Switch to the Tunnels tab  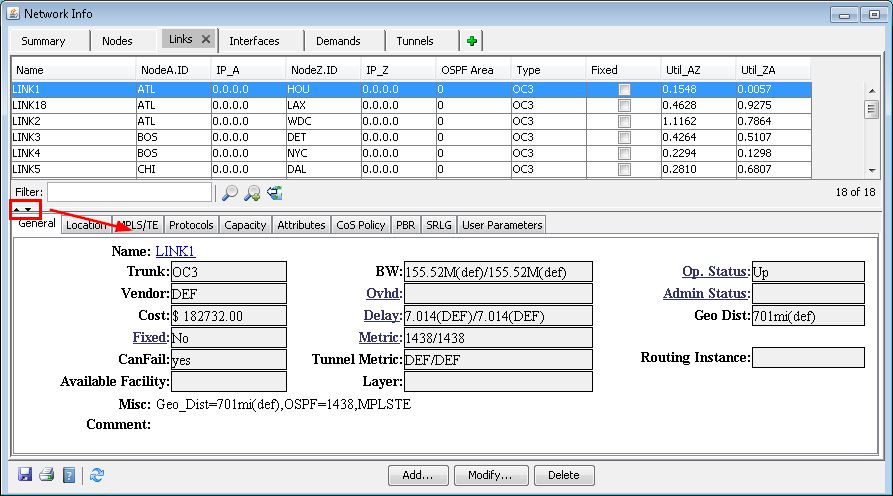pos(416,41)
